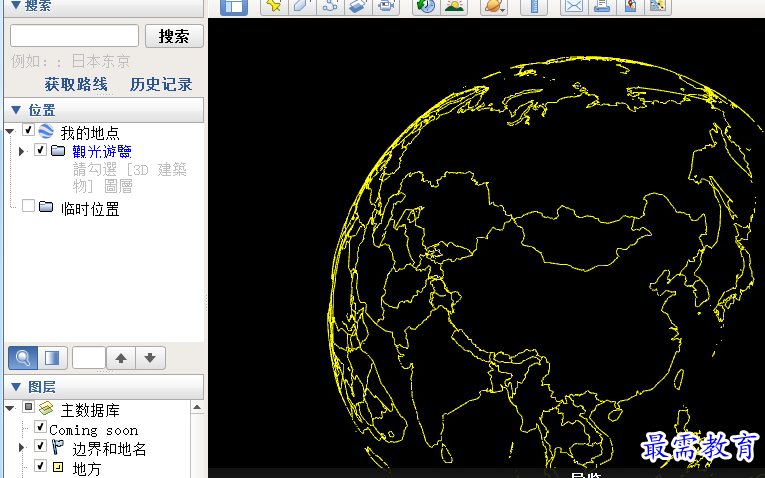
Task: Click the 觀光游覽 blue link text
Action: pyautogui.click(x=102, y=151)
